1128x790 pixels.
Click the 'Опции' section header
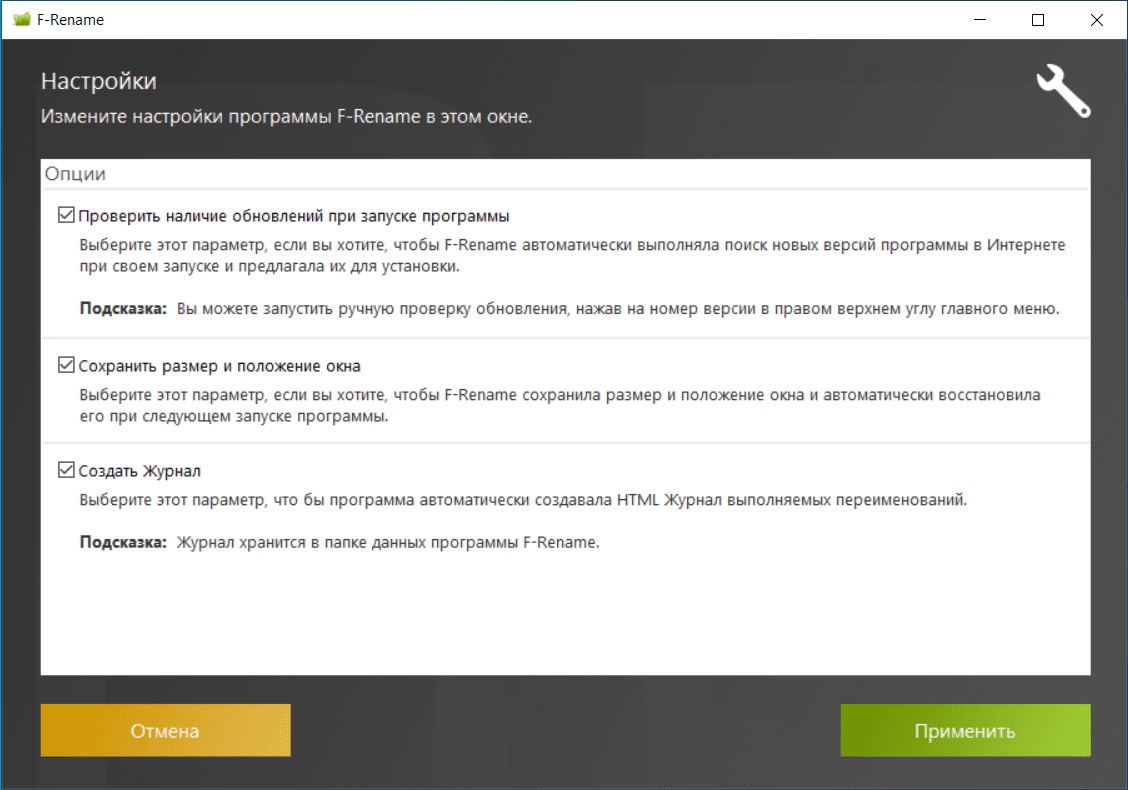(x=76, y=174)
